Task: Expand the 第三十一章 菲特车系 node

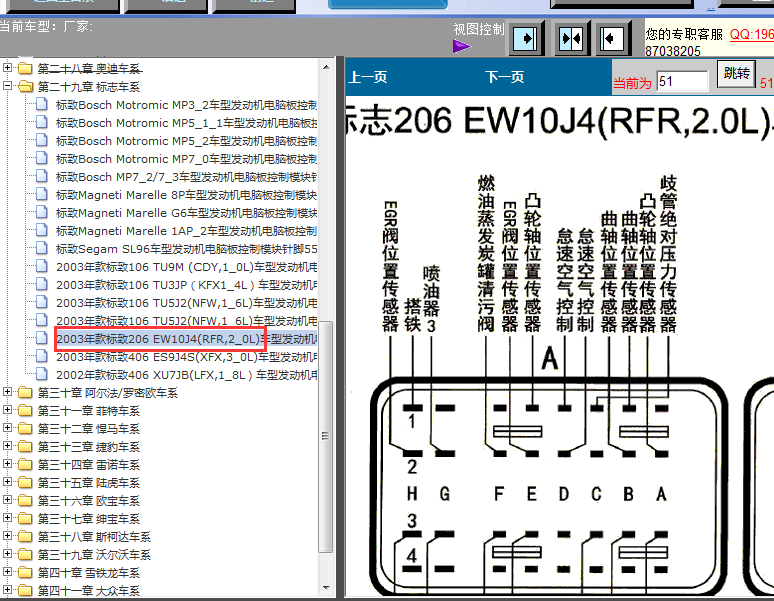Action: tap(7, 410)
